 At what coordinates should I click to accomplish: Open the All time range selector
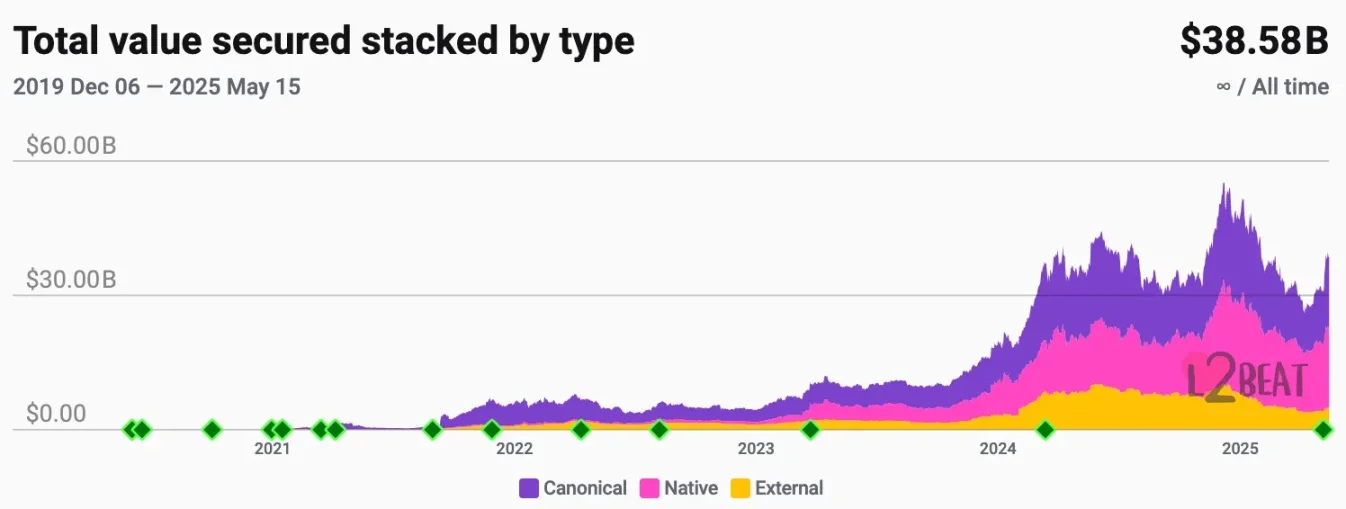point(1272,87)
